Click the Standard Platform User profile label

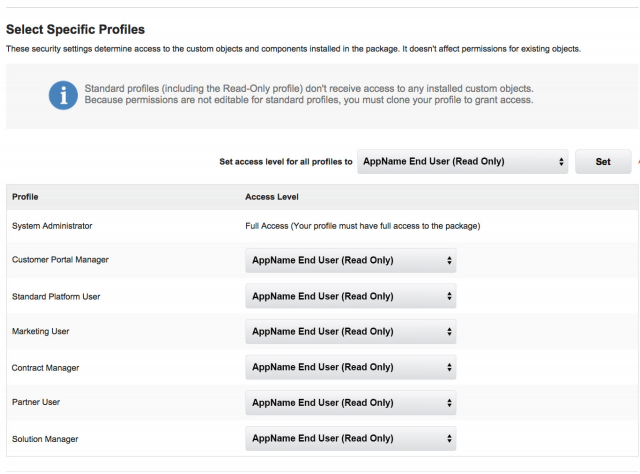click(x=56, y=297)
